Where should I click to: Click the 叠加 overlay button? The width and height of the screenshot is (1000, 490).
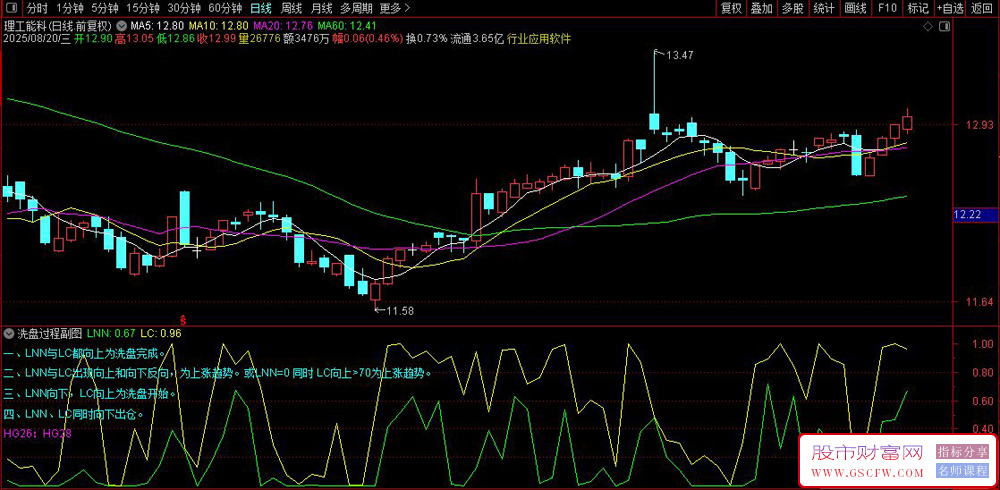761,8
